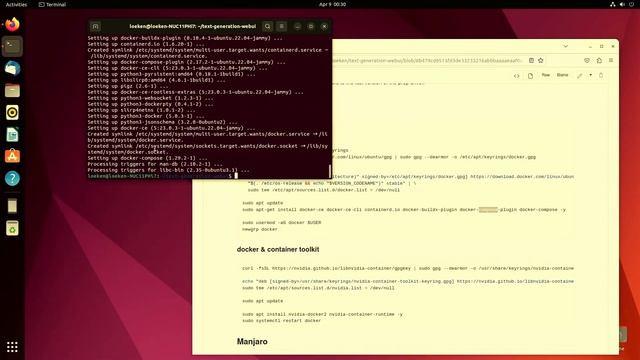The image size is (640, 360).
Task: Launch Thunderbird mail from the dock
Action: (12, 68)
